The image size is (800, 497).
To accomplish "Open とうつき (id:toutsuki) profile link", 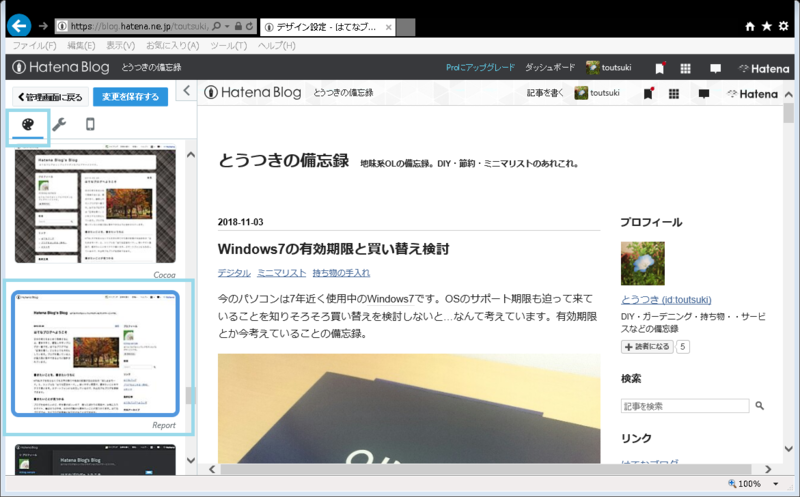I will (666, 300).
